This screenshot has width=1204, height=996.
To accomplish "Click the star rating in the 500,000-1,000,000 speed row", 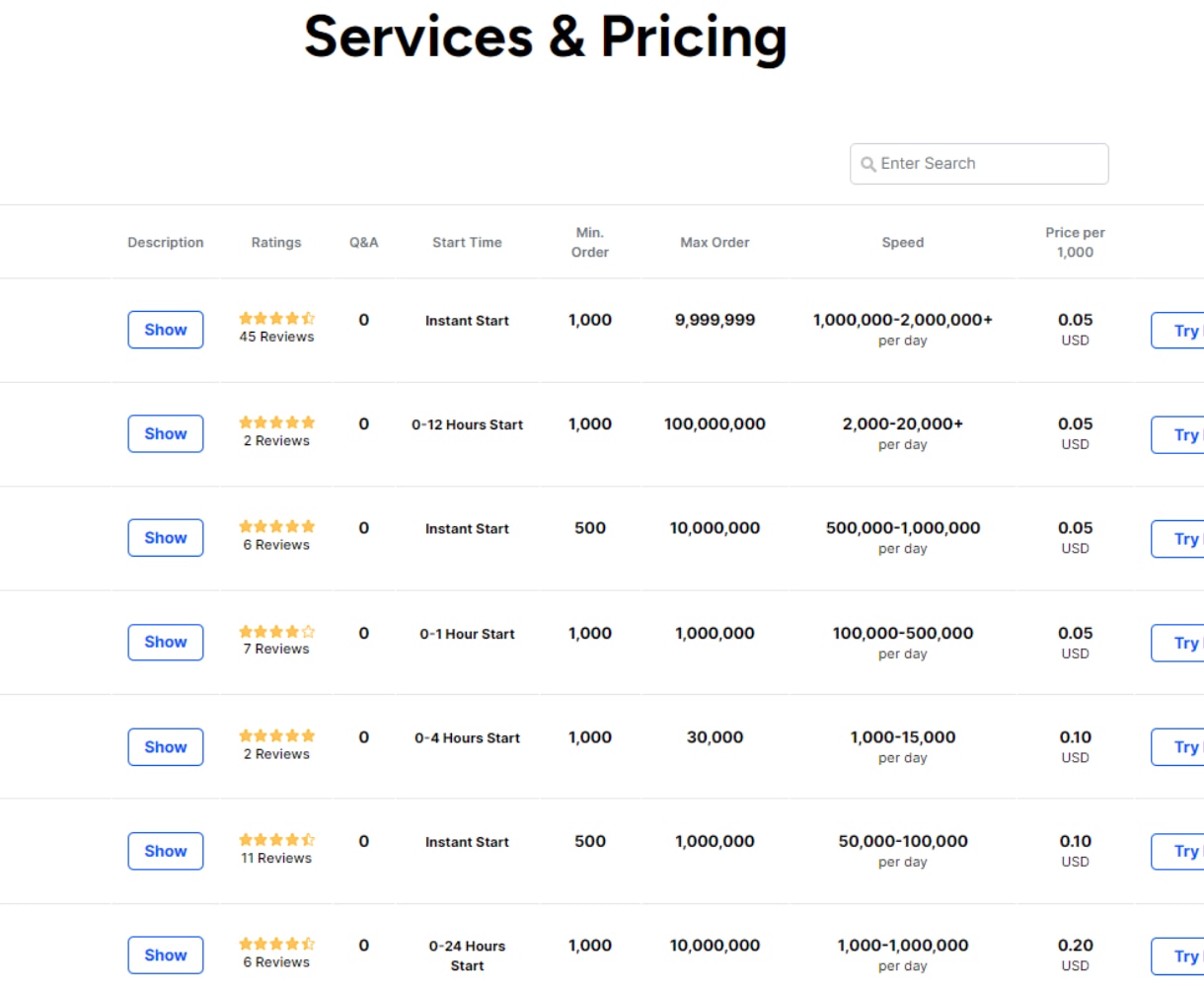I will pos(276,526).
